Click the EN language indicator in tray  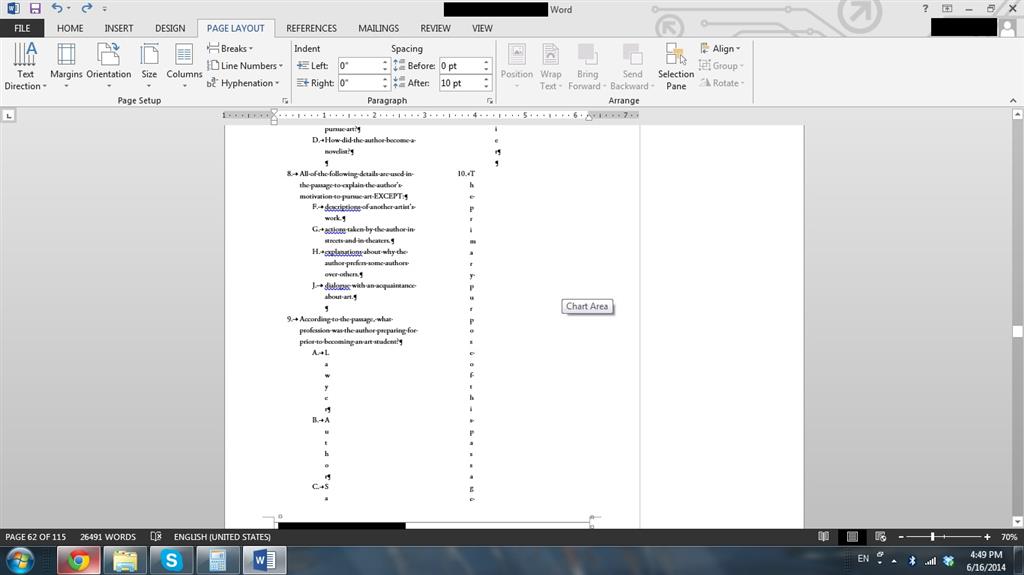click(863, 559)
